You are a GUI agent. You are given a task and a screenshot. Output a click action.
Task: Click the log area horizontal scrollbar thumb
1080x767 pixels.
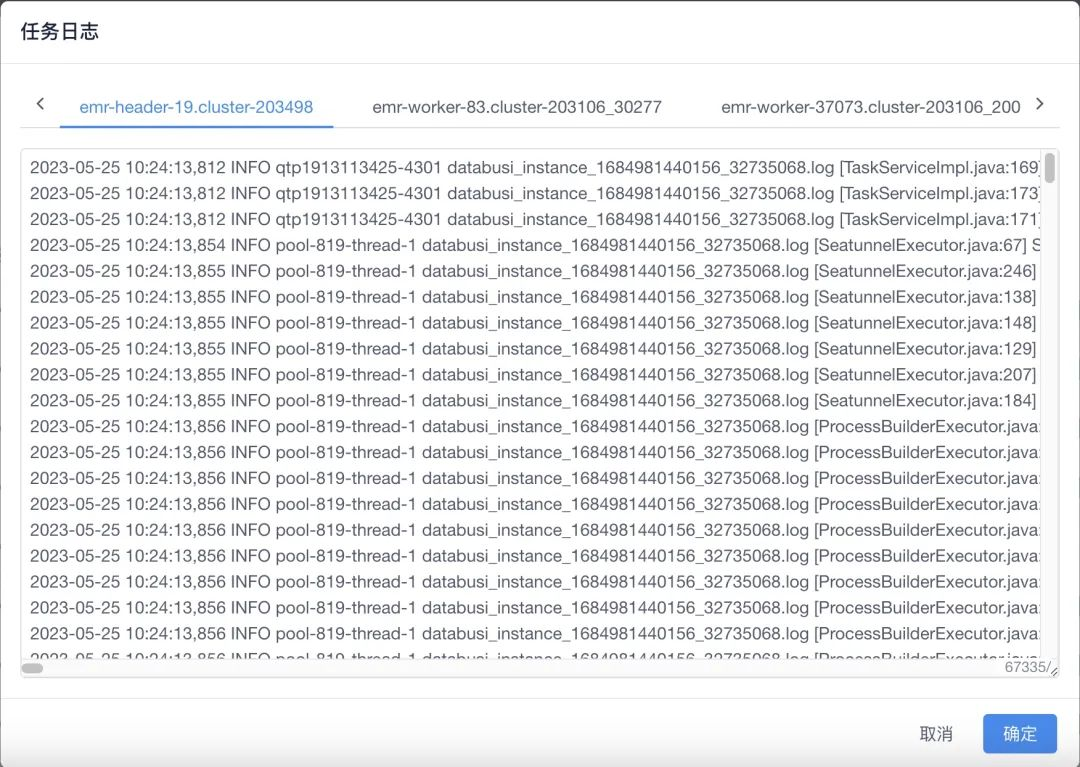pos(32,668)
